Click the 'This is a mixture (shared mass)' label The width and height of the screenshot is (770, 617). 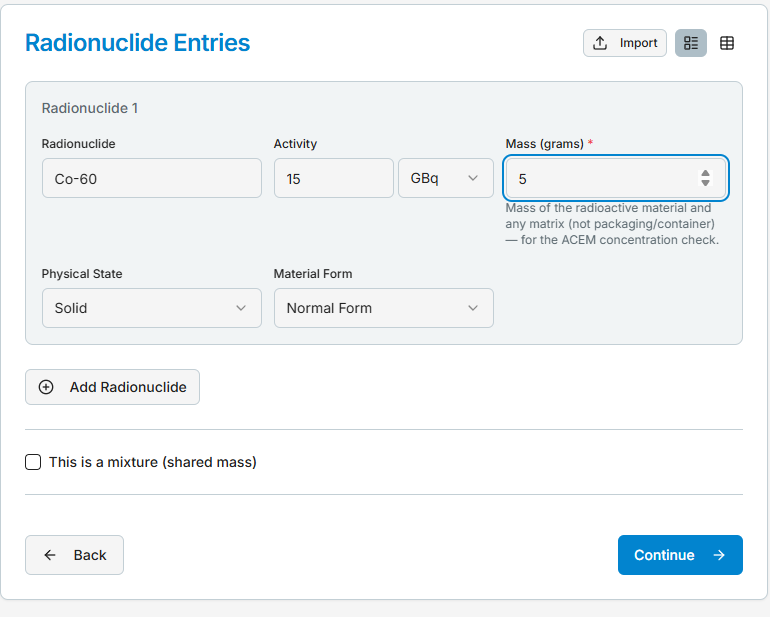[x=153, y=462]
